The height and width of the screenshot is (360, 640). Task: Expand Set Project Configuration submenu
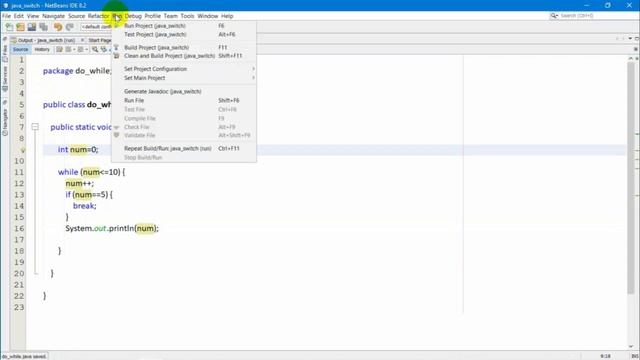184,69
